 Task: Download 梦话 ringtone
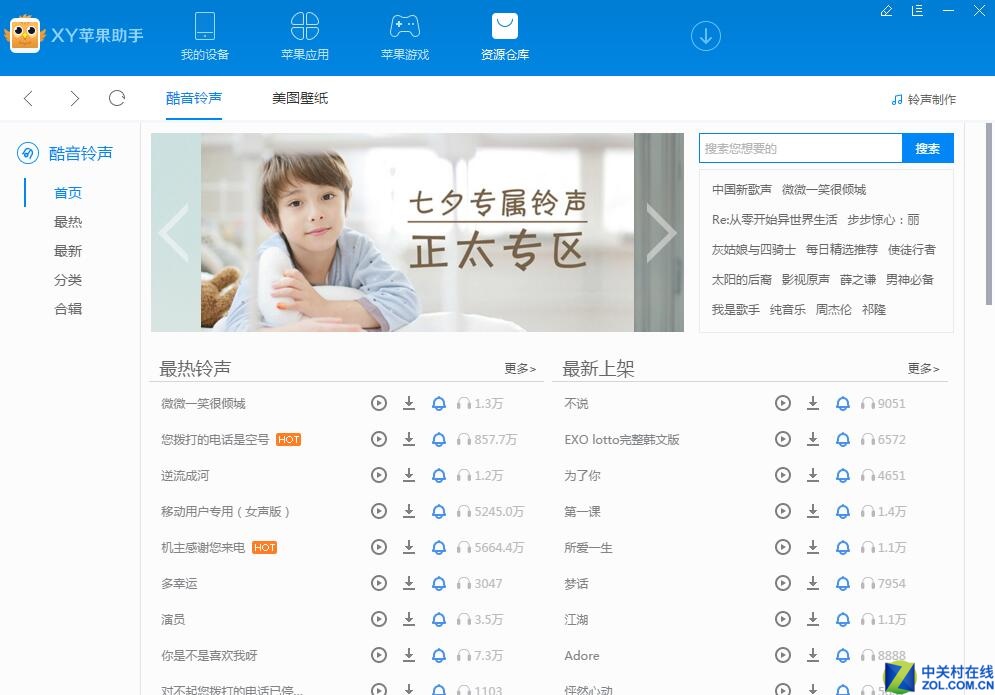pyautogui.click(x=813, y=583)
